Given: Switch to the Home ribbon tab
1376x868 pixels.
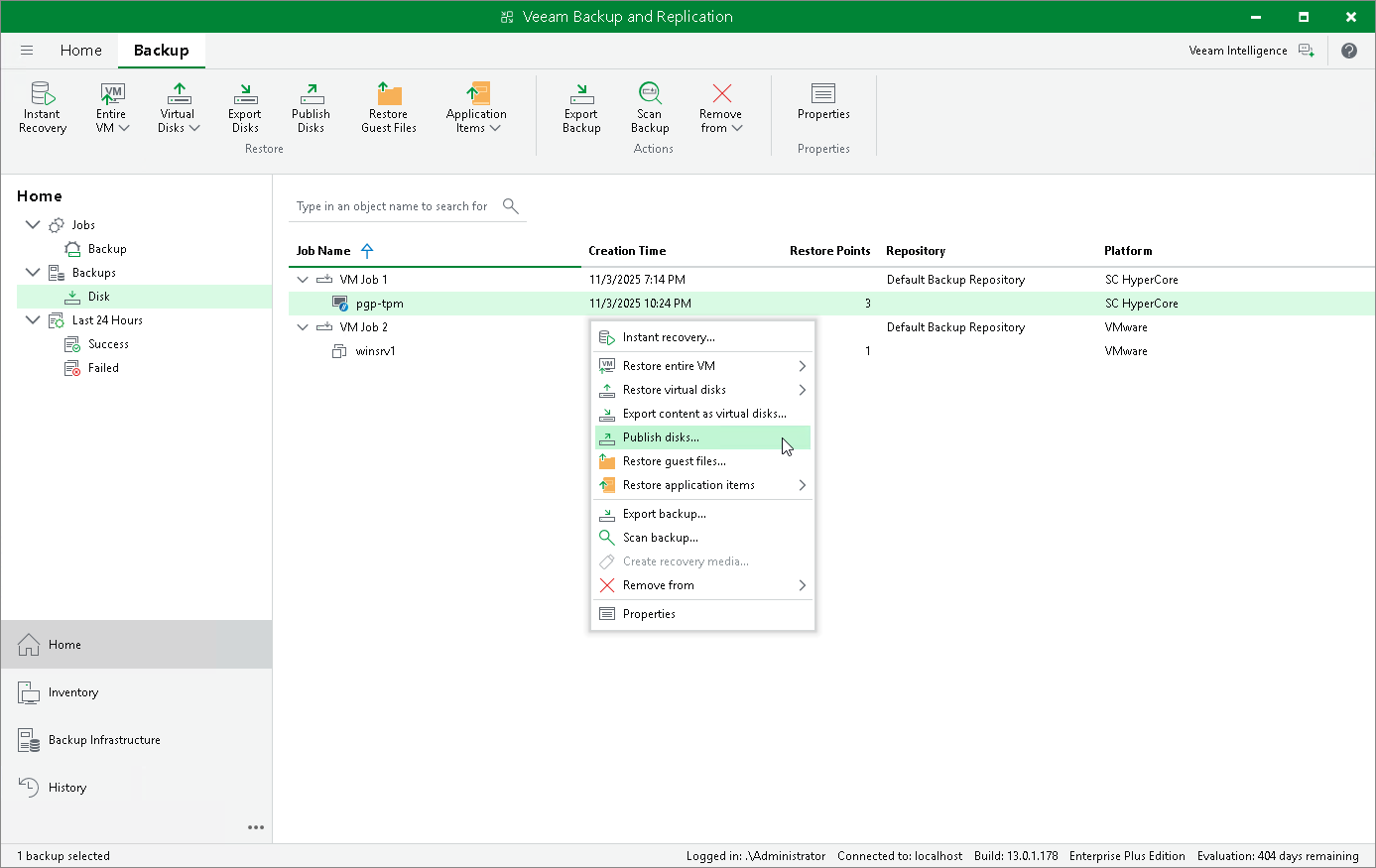Looking at the screenshot, I should (80, 51).
